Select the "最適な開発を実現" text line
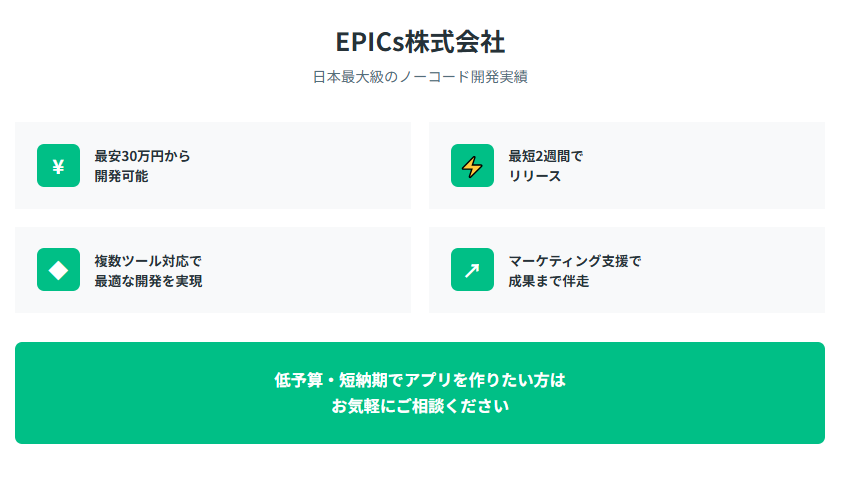This screenshot has height=500, width=854. 148,281
